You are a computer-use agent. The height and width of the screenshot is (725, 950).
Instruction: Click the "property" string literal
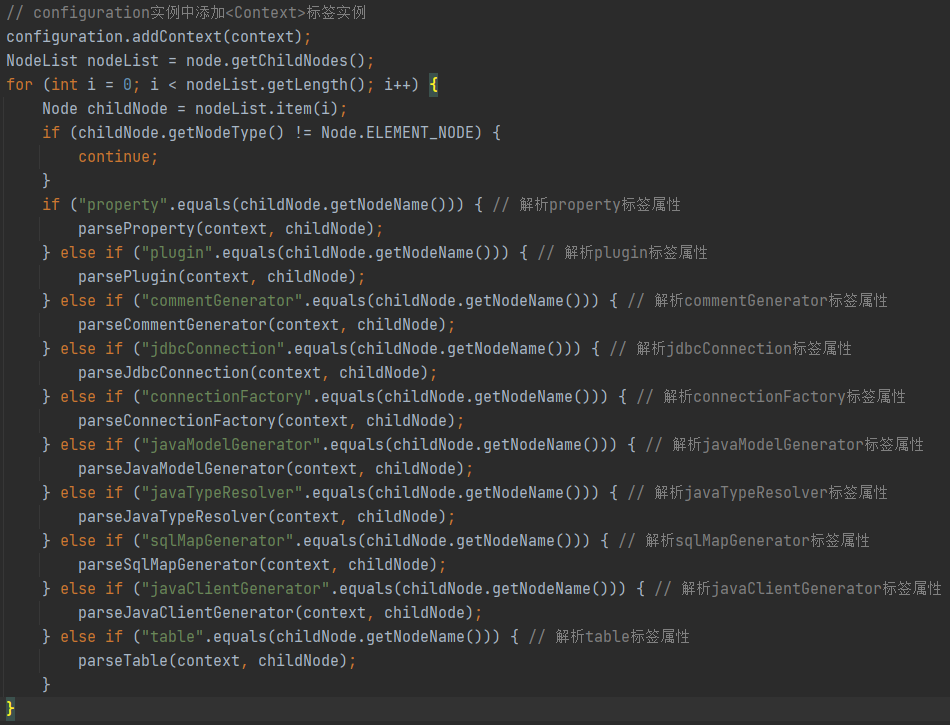tap(123, 205)
